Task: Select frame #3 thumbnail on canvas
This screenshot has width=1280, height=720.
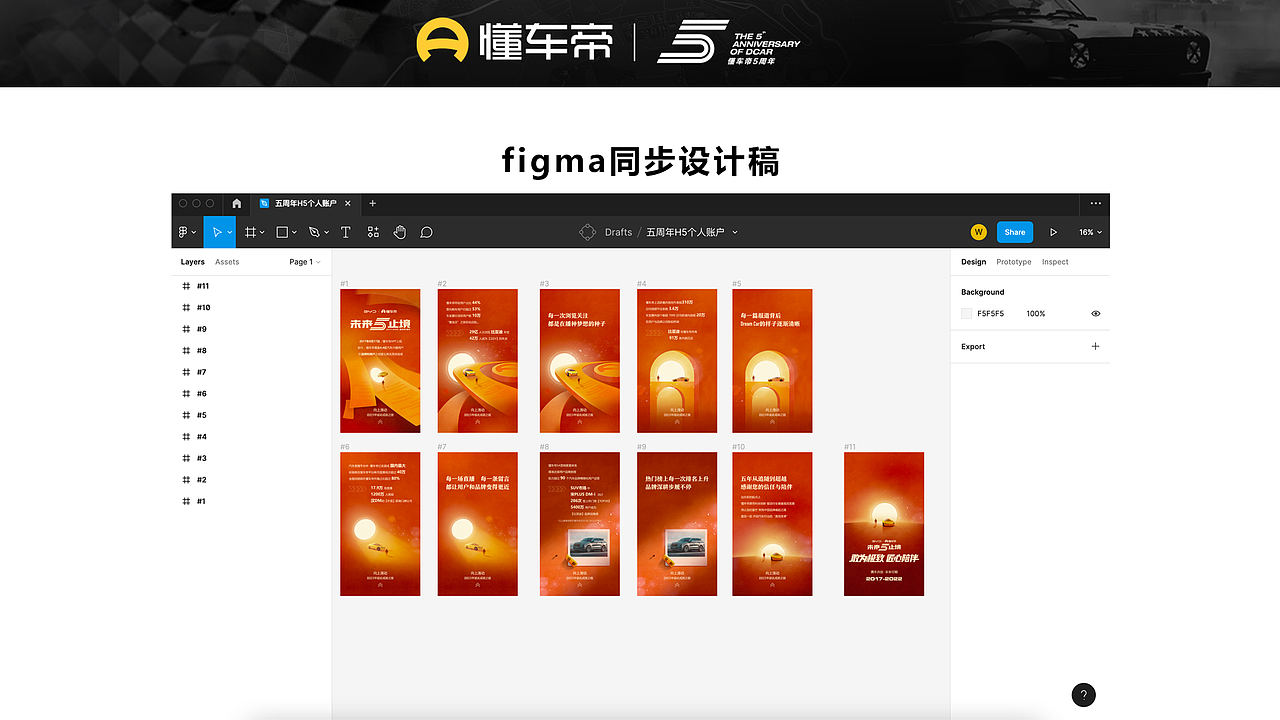Action: [580, 361]
